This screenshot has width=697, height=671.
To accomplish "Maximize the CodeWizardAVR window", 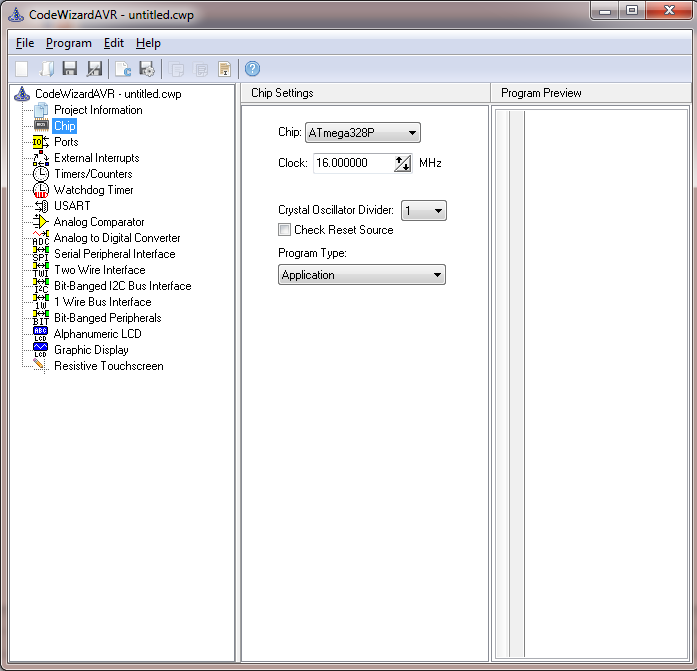I will coord(632,11).
